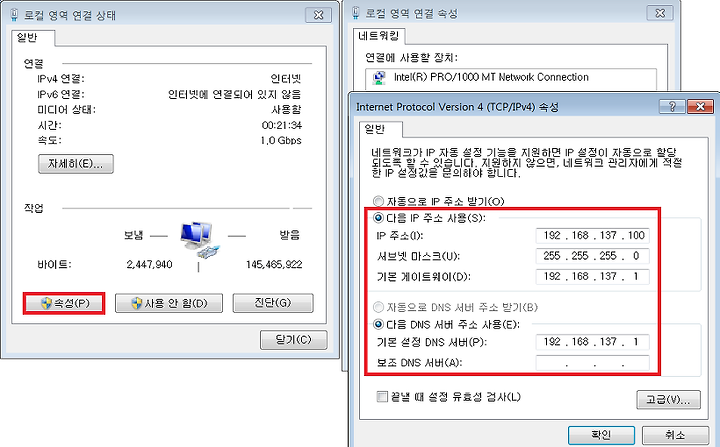Click 사용 안 함(D) shield button
The width and height of the screenshot is (720, 447).
pyautogui.click(x=169, y=303)
